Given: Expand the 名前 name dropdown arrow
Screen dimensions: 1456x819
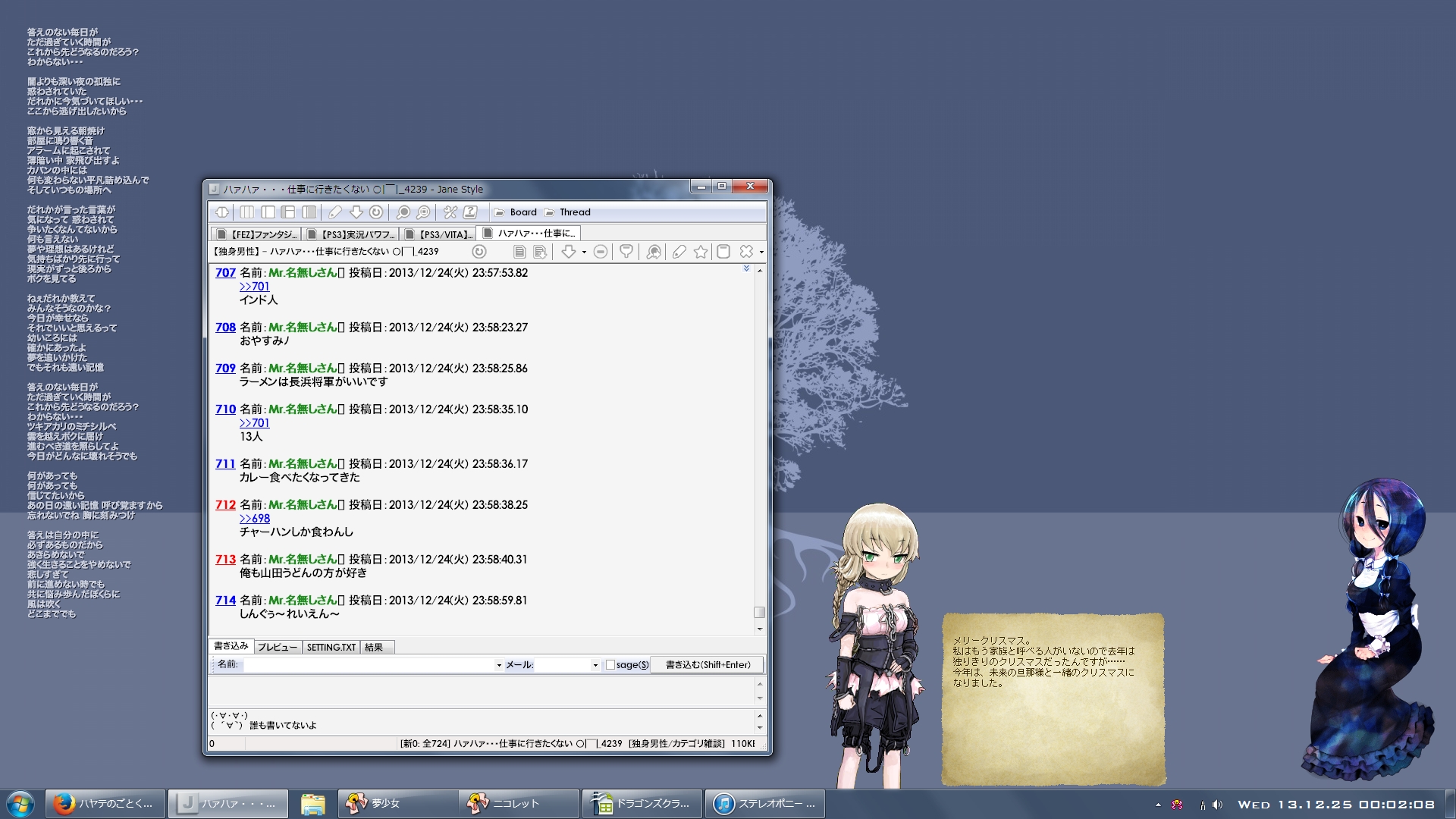Looking at the screenshot, I should point(499,665).
